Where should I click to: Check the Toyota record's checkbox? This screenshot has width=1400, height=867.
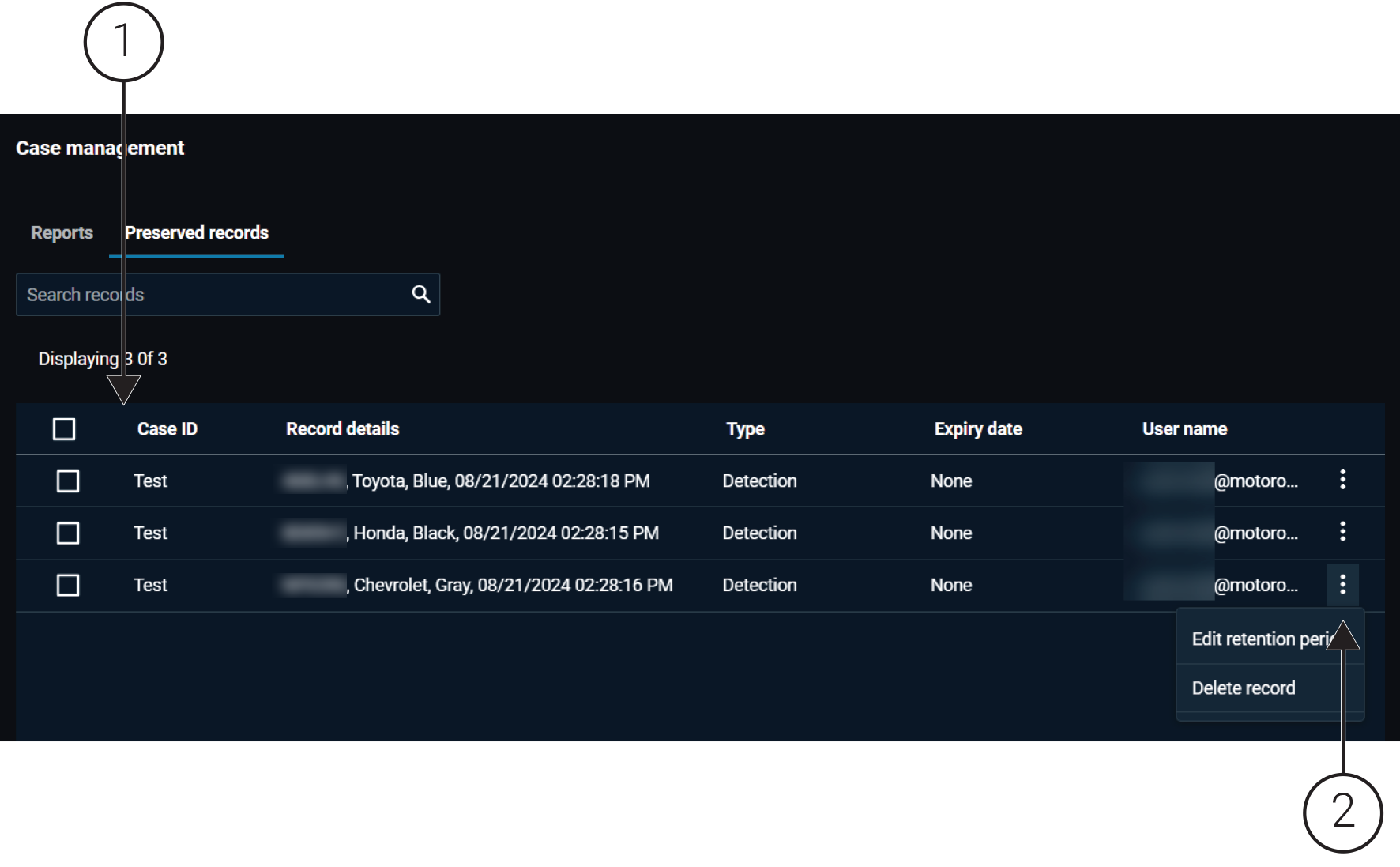(68, 481)
